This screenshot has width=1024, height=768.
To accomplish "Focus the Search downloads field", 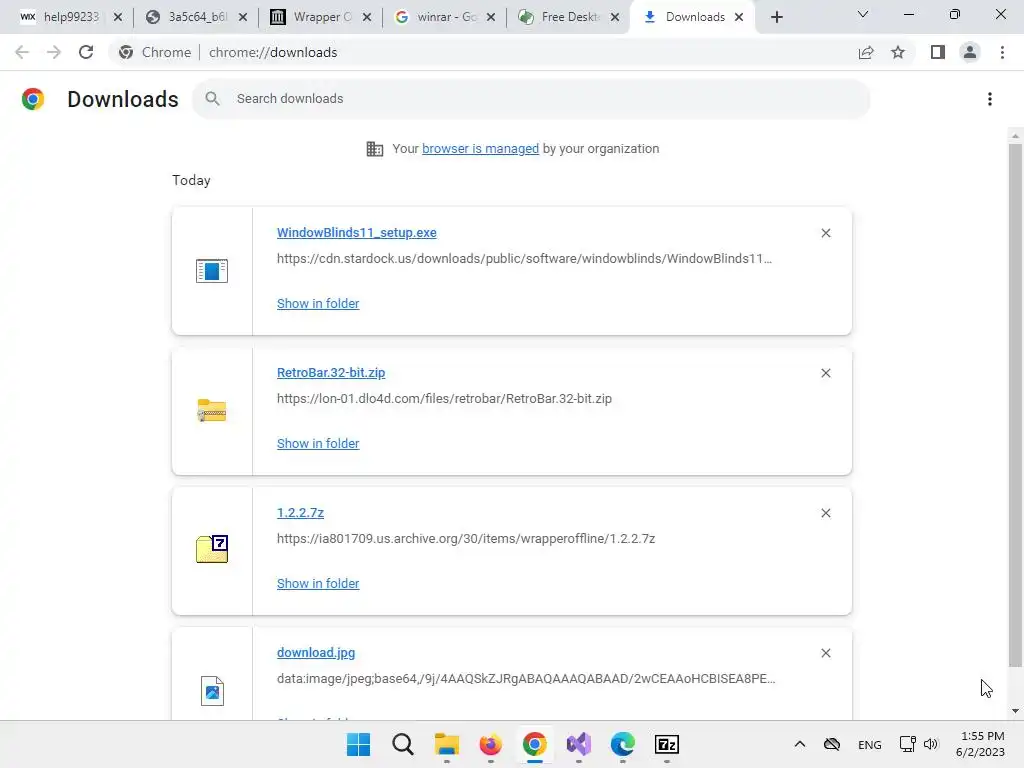I will click(x=530, y=99).
